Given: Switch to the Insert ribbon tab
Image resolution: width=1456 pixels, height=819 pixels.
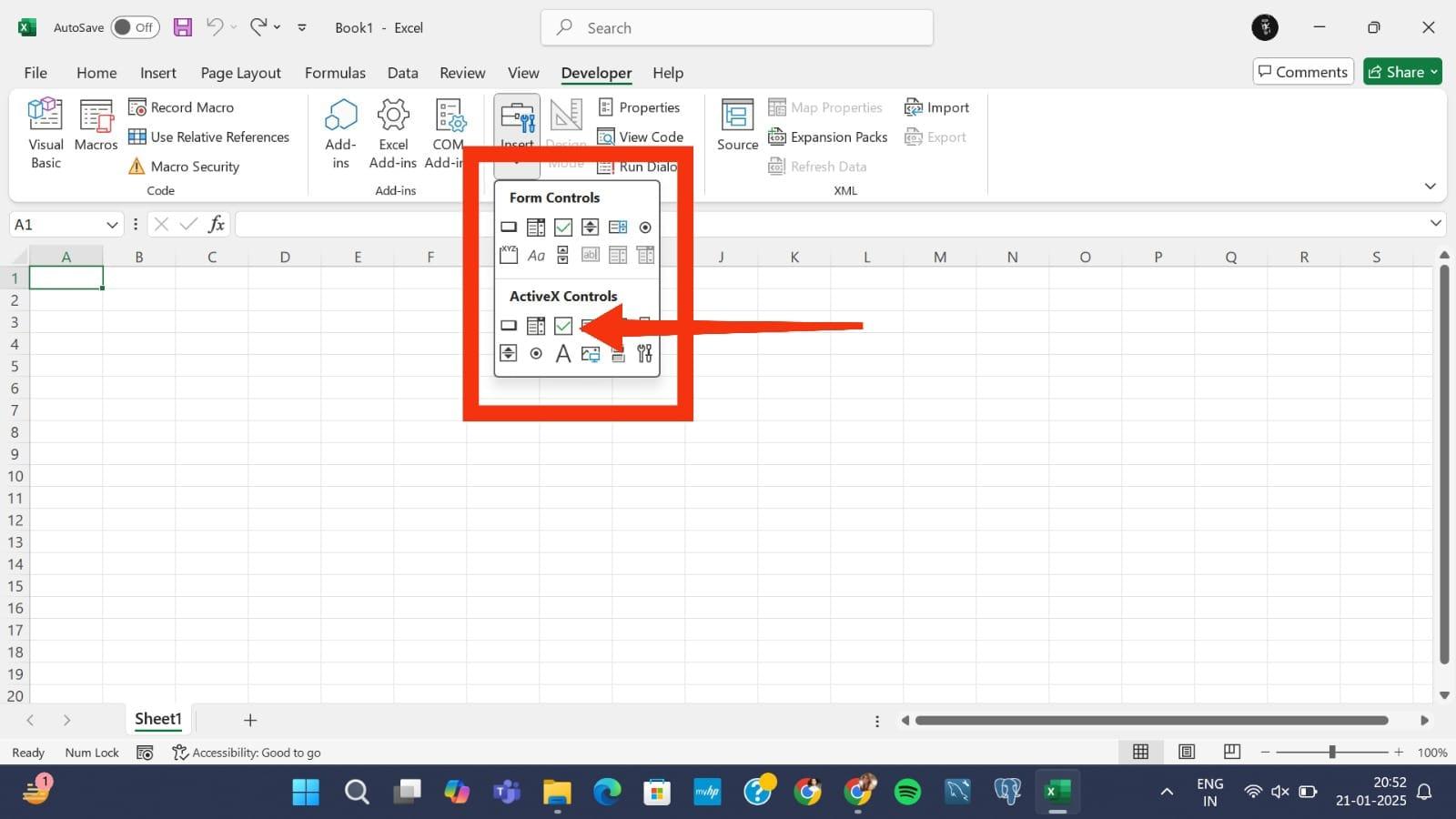Looking at the screenshot, I should pos(158,73).
